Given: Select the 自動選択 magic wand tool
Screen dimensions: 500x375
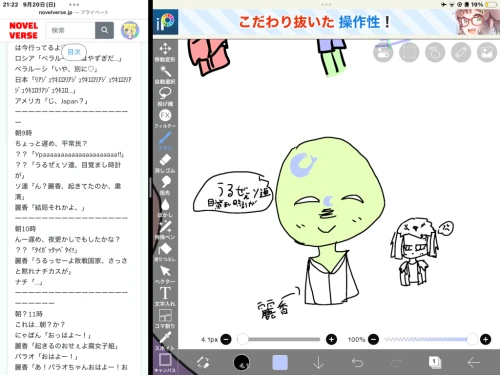Looking at the screenshot, I should 165,74.
